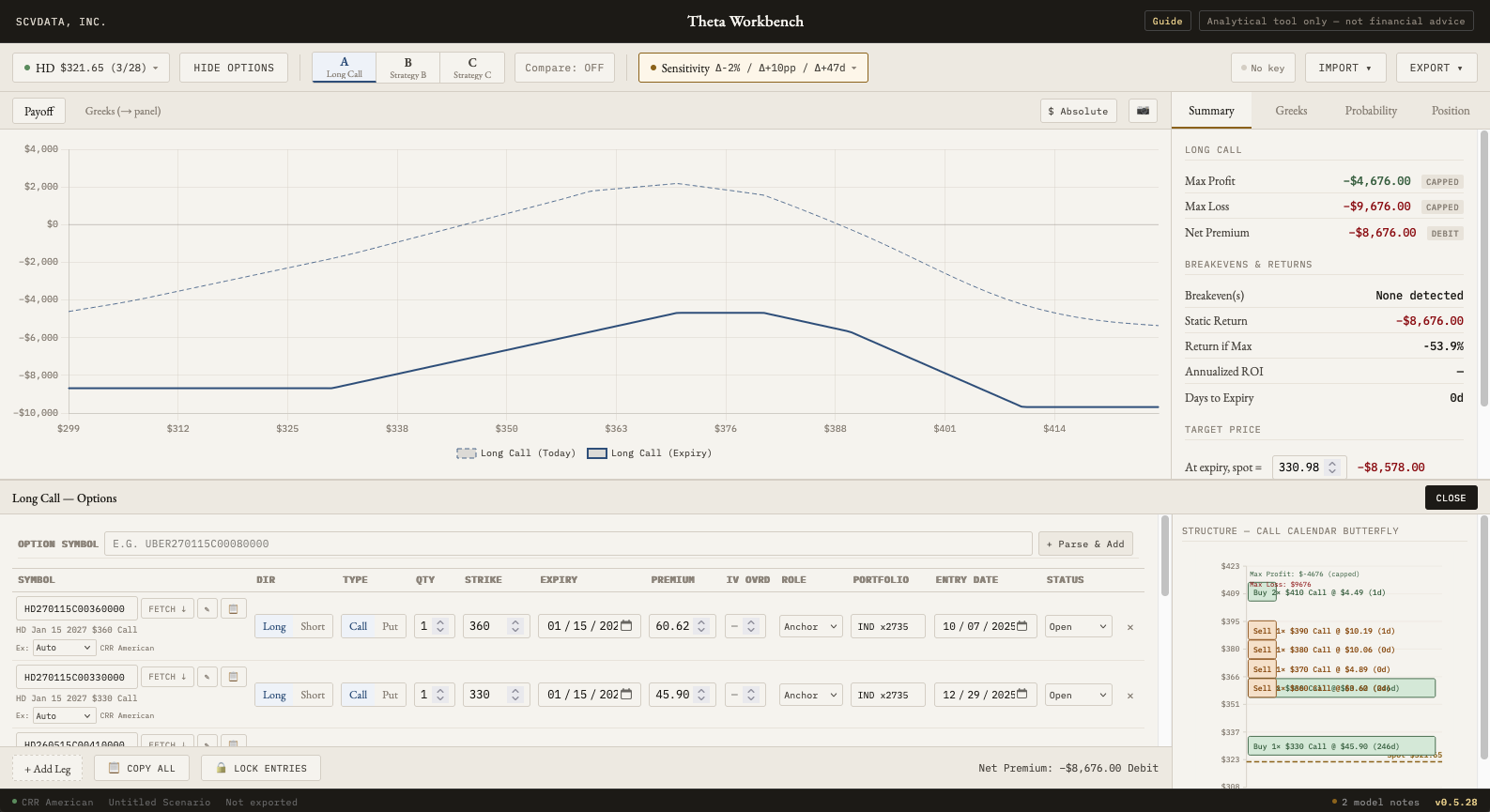Image resolution: width=1490 pixels, height=812 pixels.
Task: Open the HD $321.65 ticker dropdown
Action: click(x=91, y=68)
